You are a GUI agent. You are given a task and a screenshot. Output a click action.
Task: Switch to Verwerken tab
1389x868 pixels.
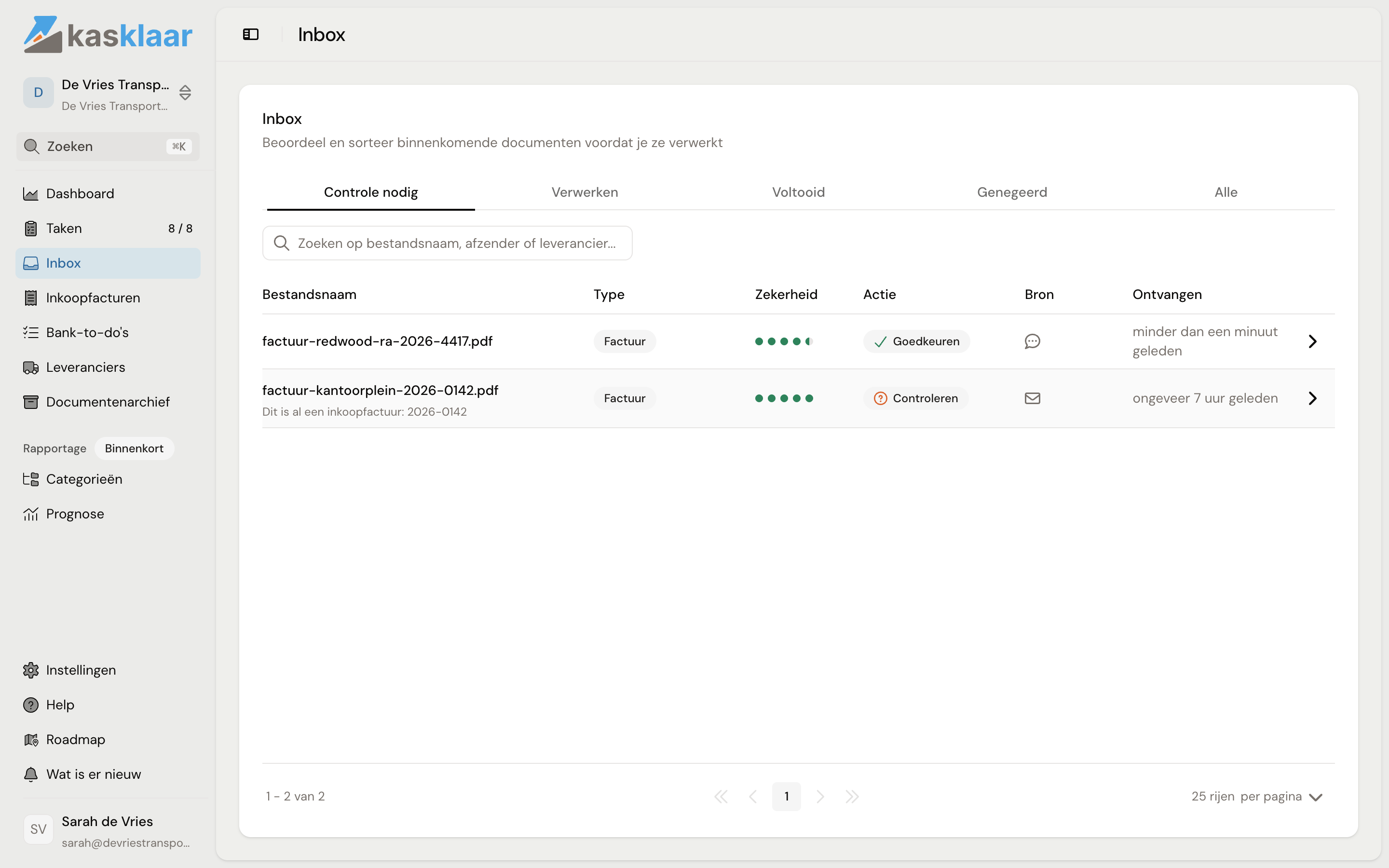point(585,192)
